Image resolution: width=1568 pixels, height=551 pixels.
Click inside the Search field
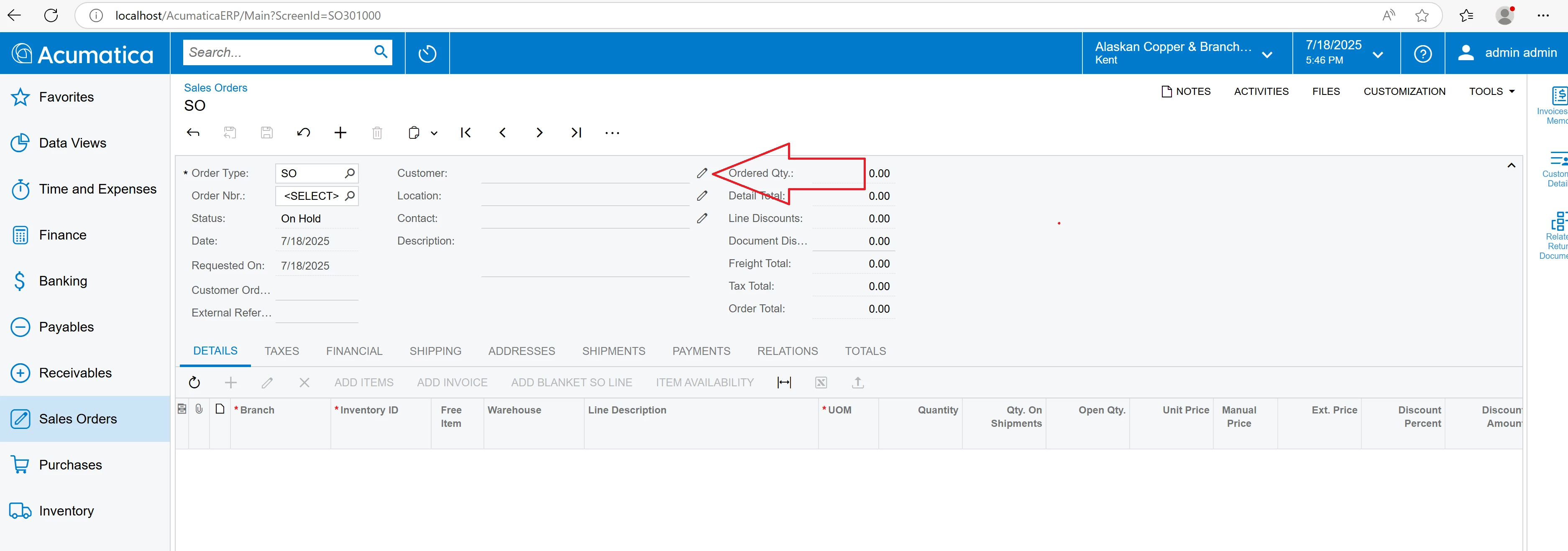(x=277, y=52)
